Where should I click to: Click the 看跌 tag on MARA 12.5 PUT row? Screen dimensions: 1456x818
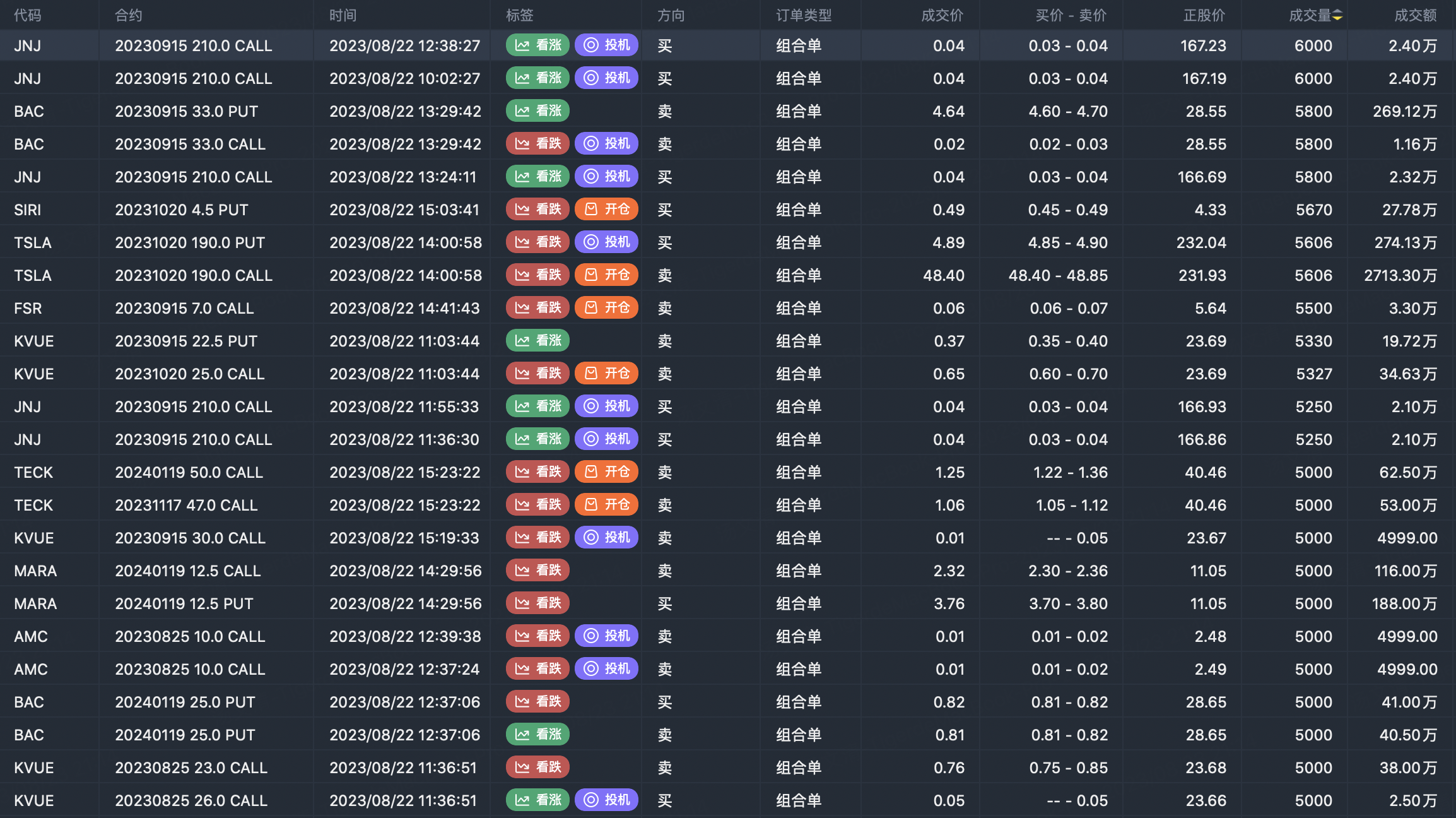(x=537, y=603)
